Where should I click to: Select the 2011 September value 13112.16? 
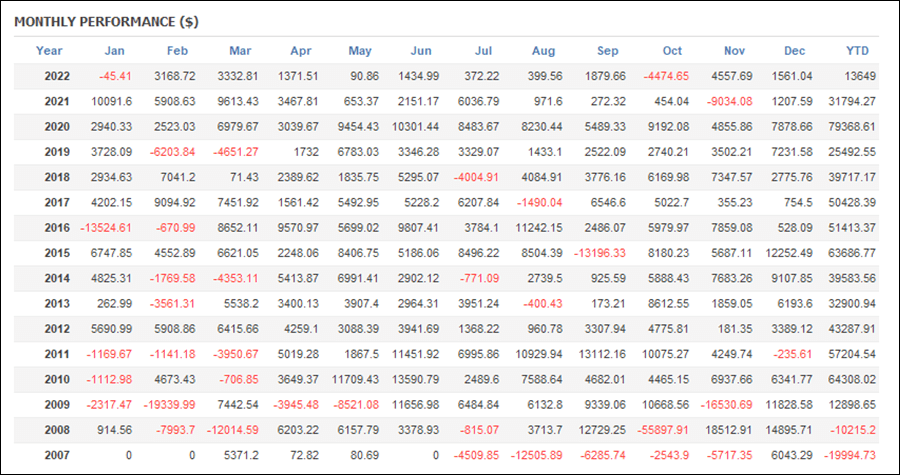pyautogui.click(x=602, y=354)
